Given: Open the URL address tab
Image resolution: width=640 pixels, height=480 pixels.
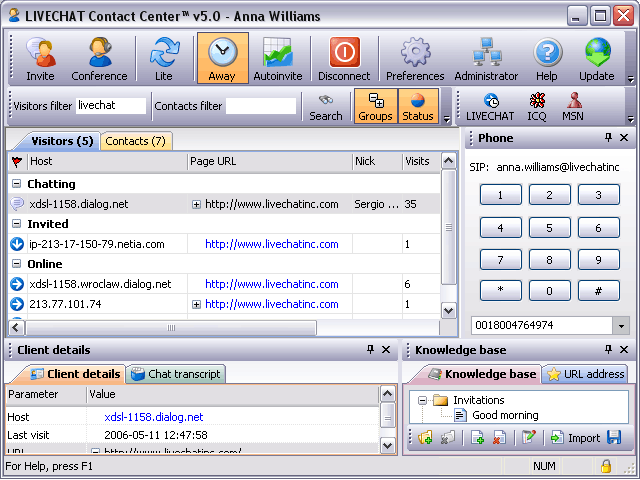Looking at the screenshot, I should (585, 374).
